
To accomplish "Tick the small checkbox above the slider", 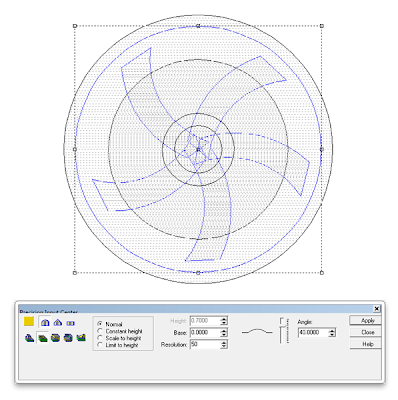I will pos(282,321).
